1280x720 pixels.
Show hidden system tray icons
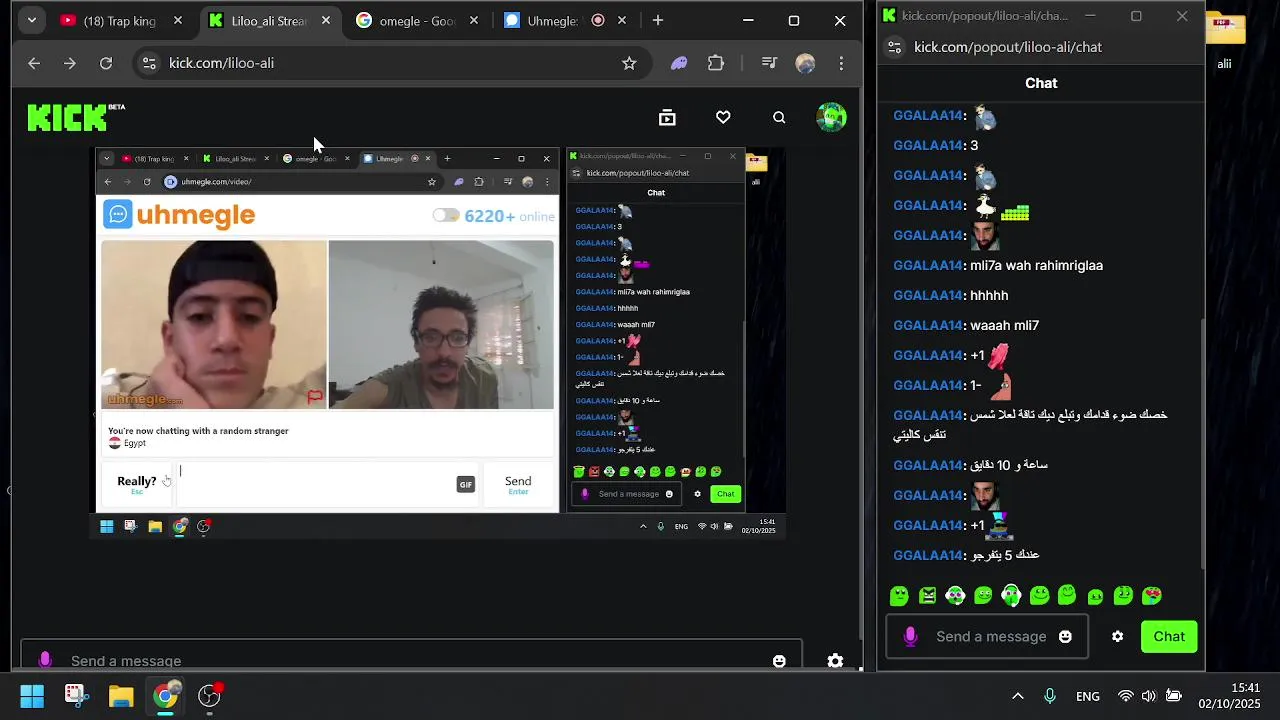tap(1018, 696)
